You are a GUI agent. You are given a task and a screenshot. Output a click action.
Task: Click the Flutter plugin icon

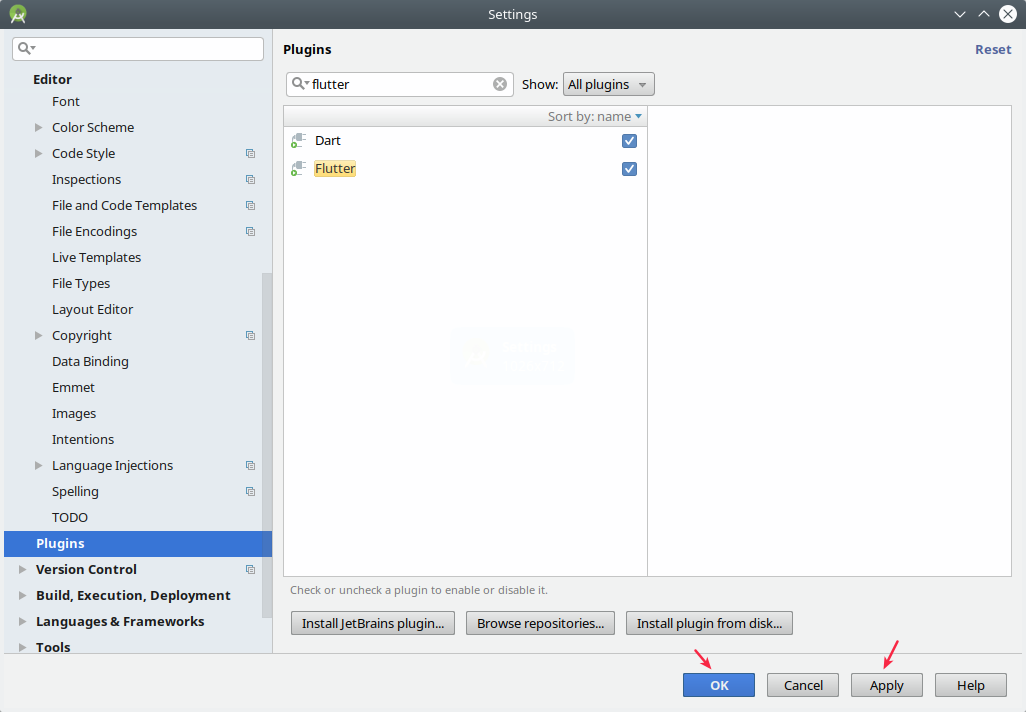tap(297, 168)
